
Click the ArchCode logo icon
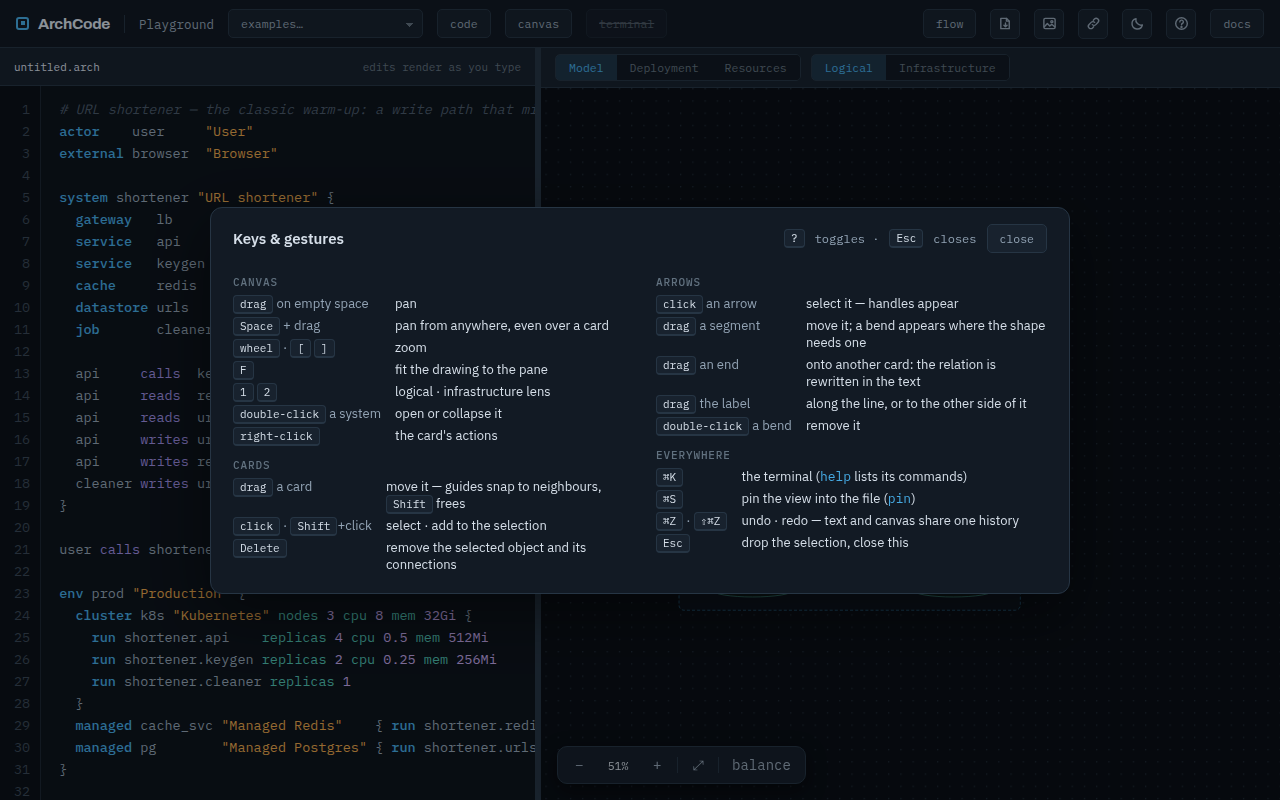(x=22, y=24)
